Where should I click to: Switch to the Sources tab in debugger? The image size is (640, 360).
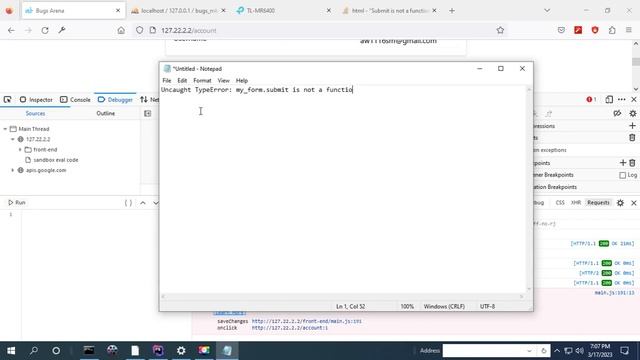point(35,113)
